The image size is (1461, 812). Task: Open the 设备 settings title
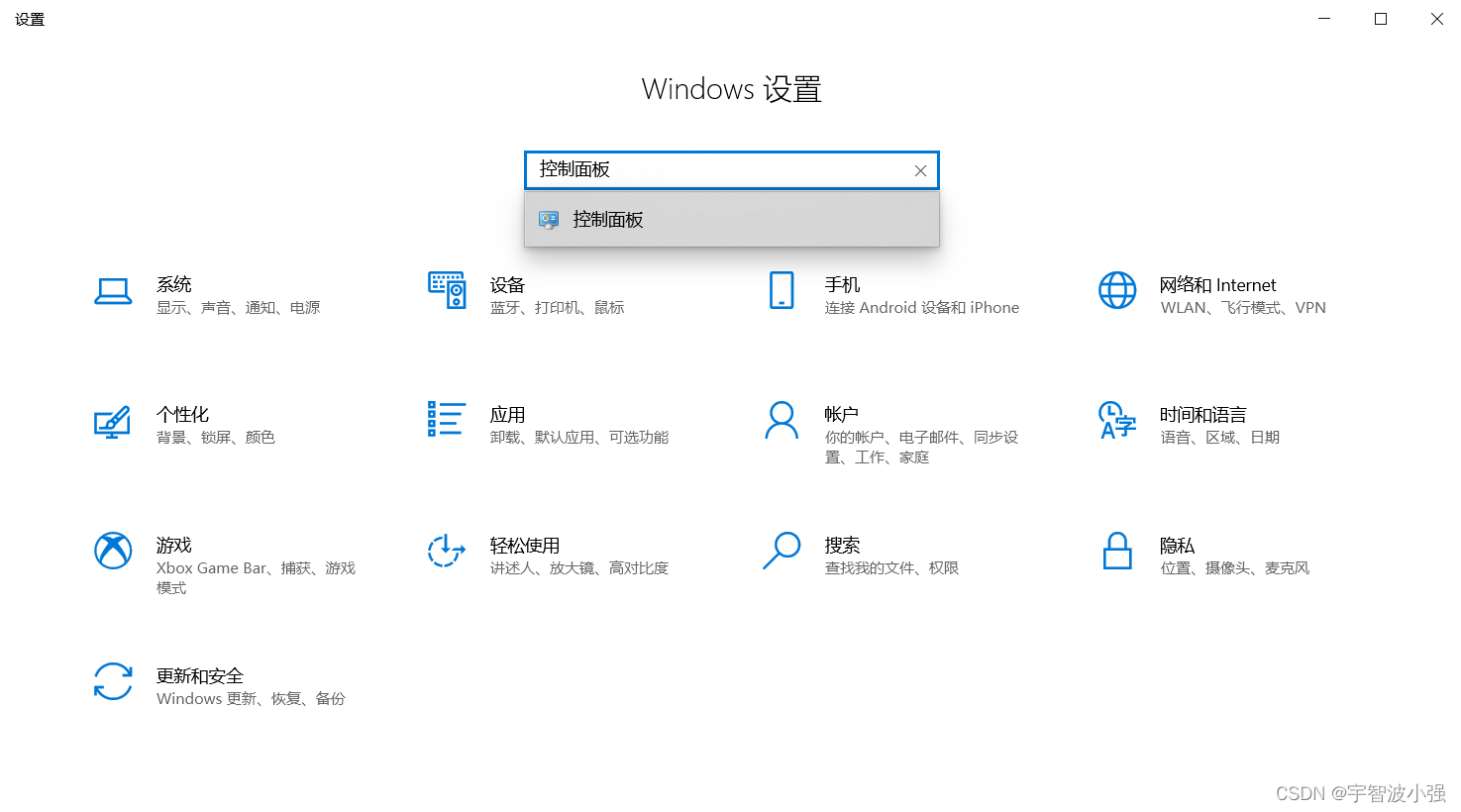tap(507, 285)
